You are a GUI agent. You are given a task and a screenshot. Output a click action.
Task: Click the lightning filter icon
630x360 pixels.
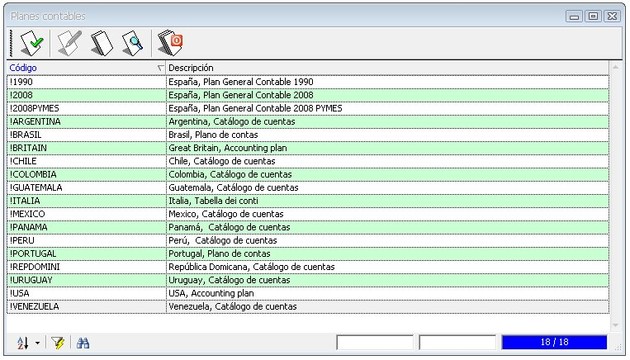tap(58, 343)
